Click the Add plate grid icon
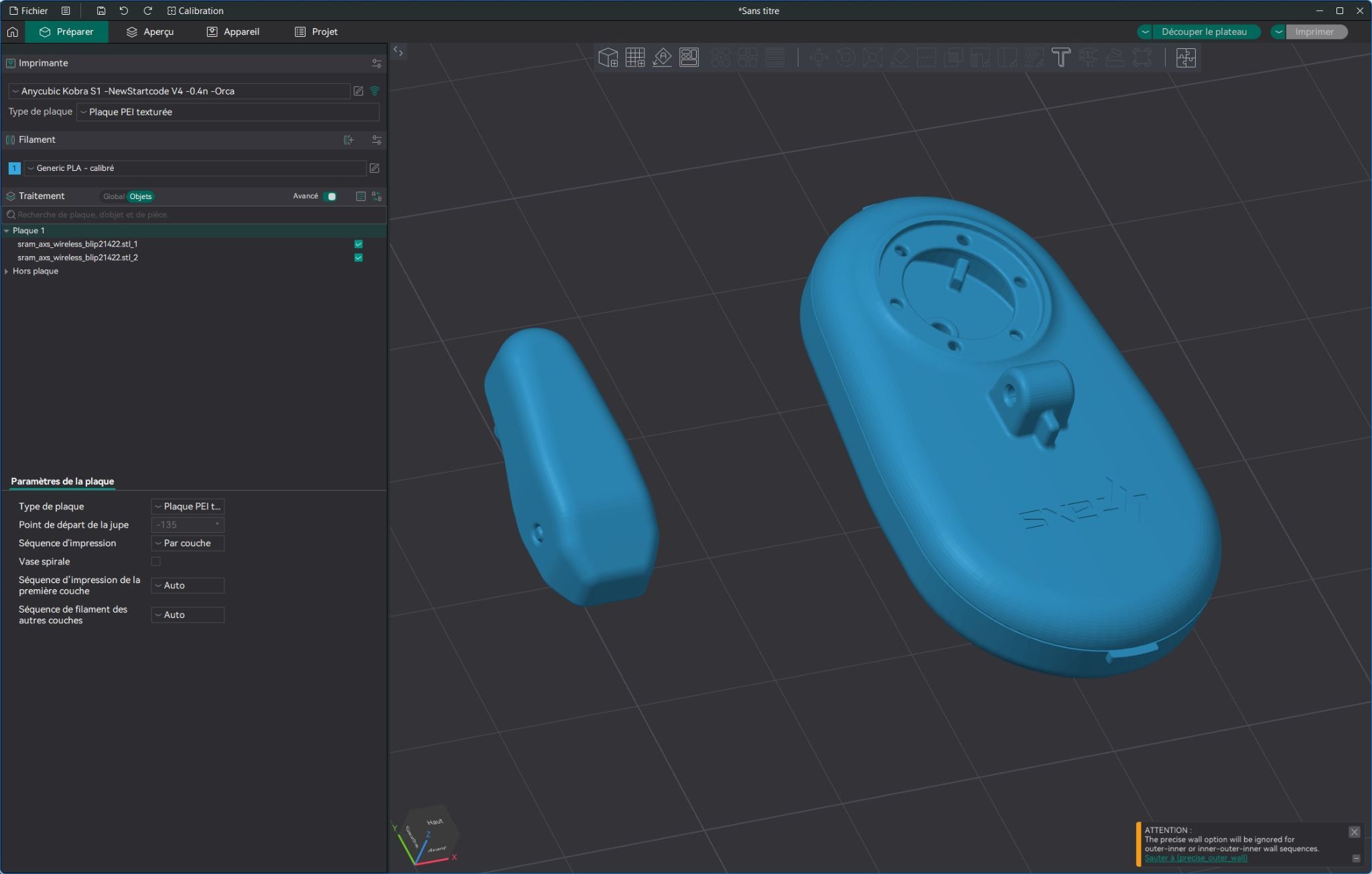Screen dimensions: 1372x874 (x=634, y=58)
